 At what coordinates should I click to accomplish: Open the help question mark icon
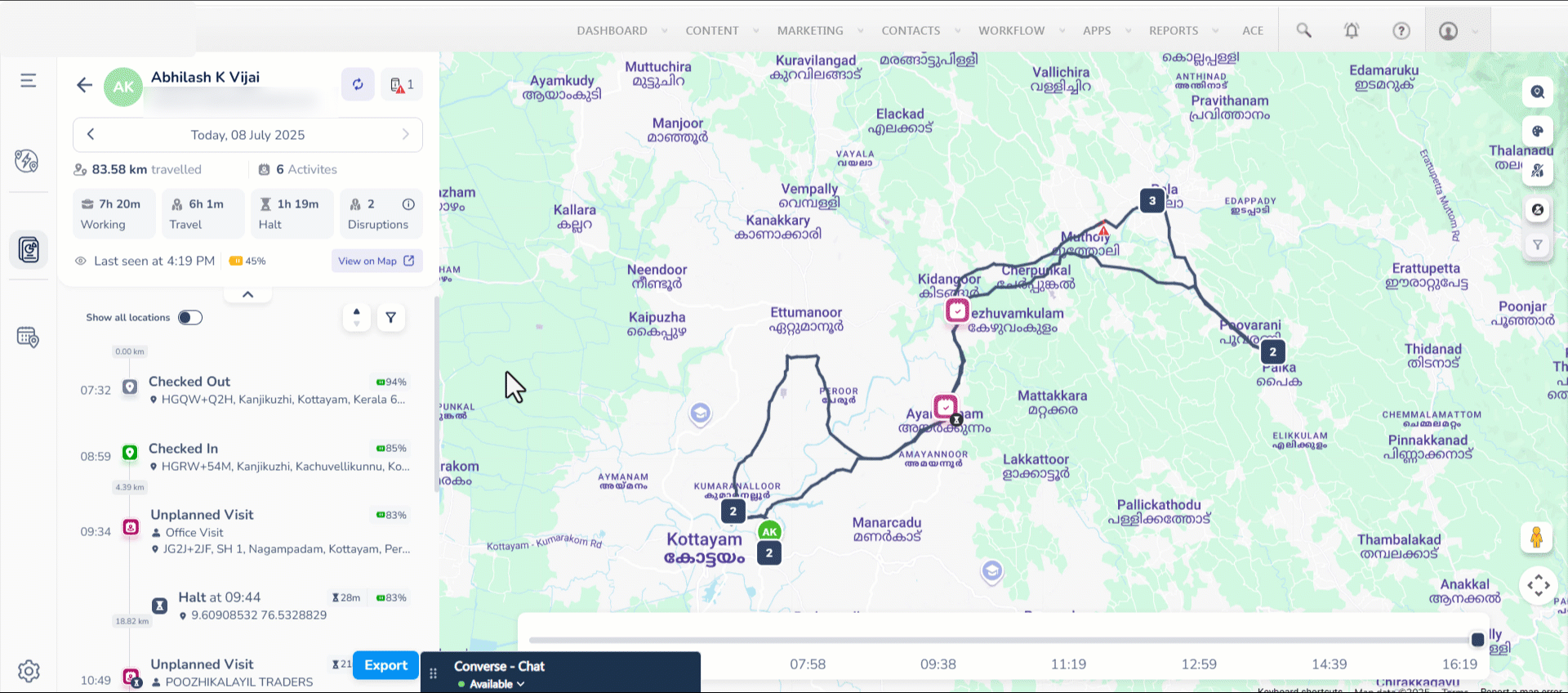coord(1401,30)
